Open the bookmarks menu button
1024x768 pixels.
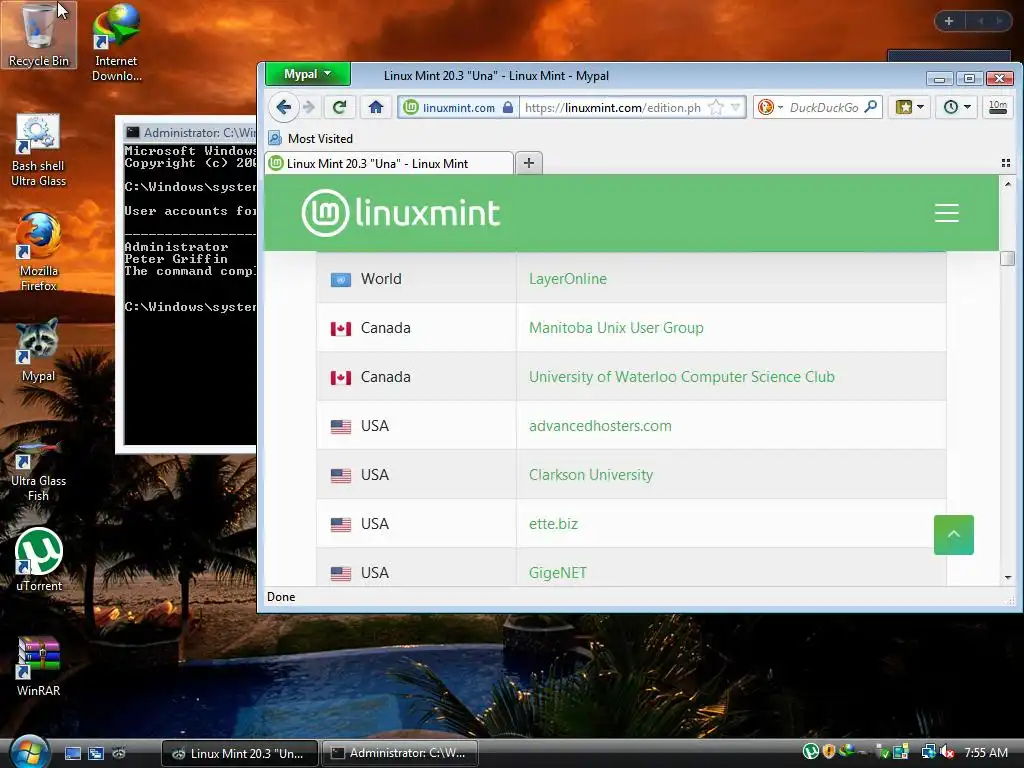point(909,107)
